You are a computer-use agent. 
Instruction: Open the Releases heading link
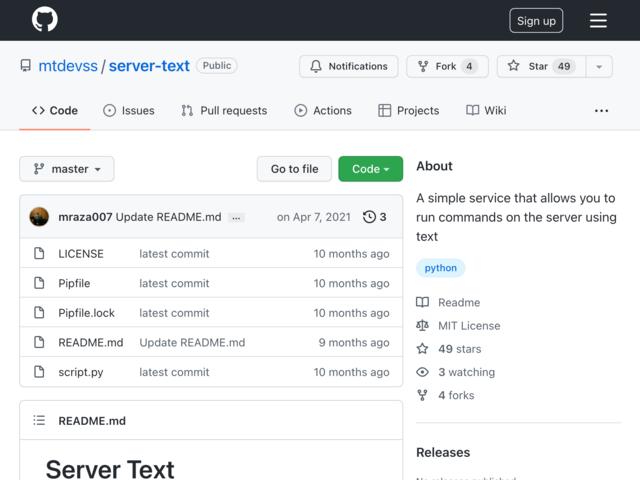coord(443,452)
